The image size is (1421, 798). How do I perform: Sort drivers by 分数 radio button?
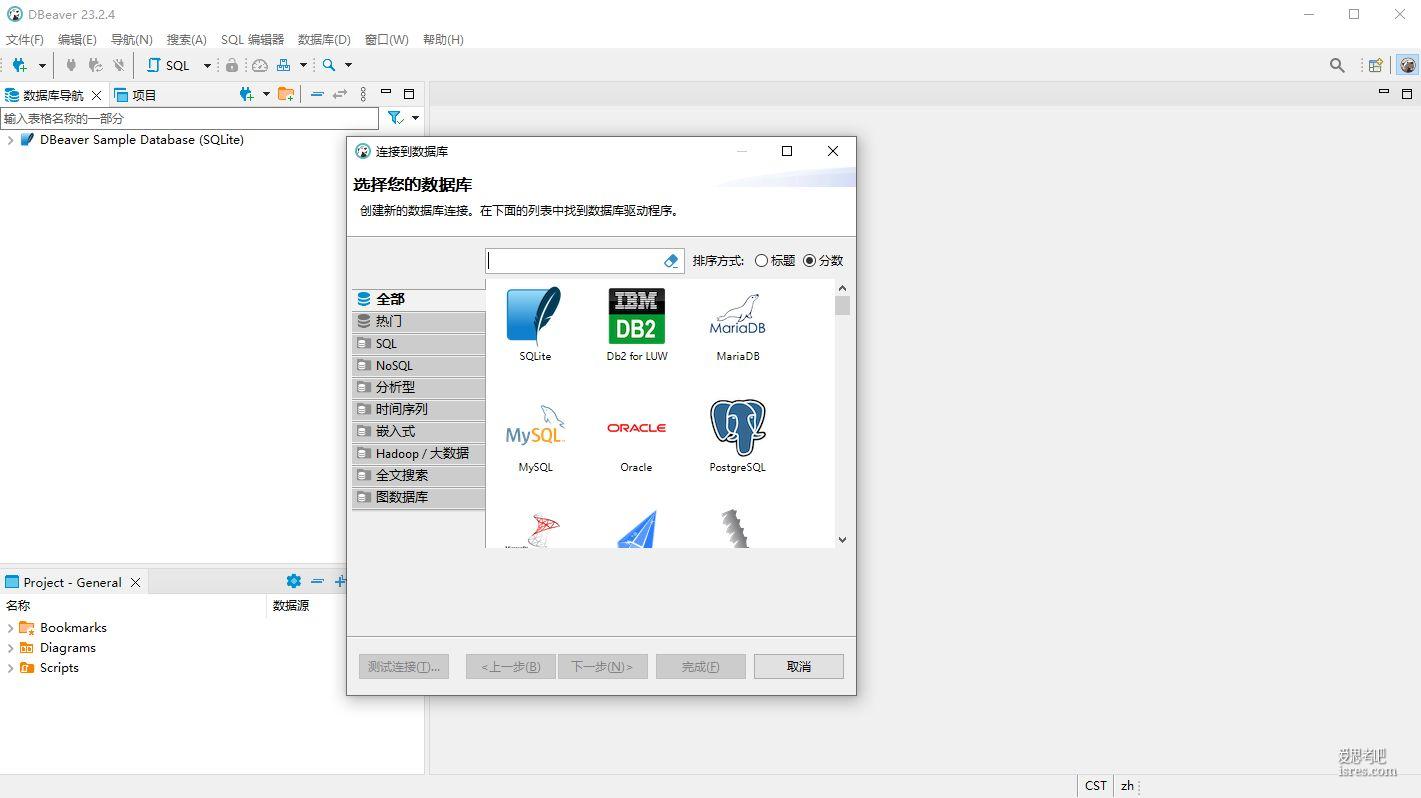tap(810, 261)
